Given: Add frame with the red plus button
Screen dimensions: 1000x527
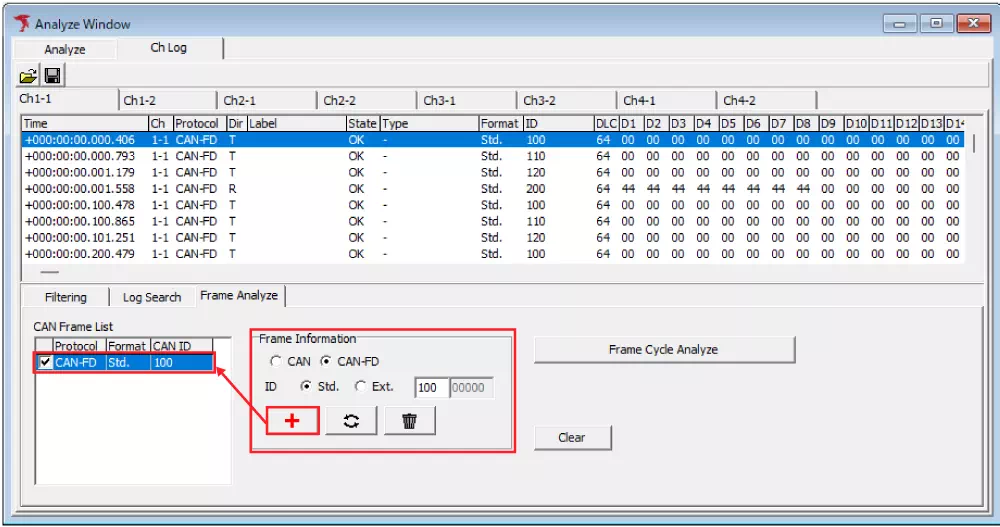Looking at the screenshot, I should (x=292, y=420).
